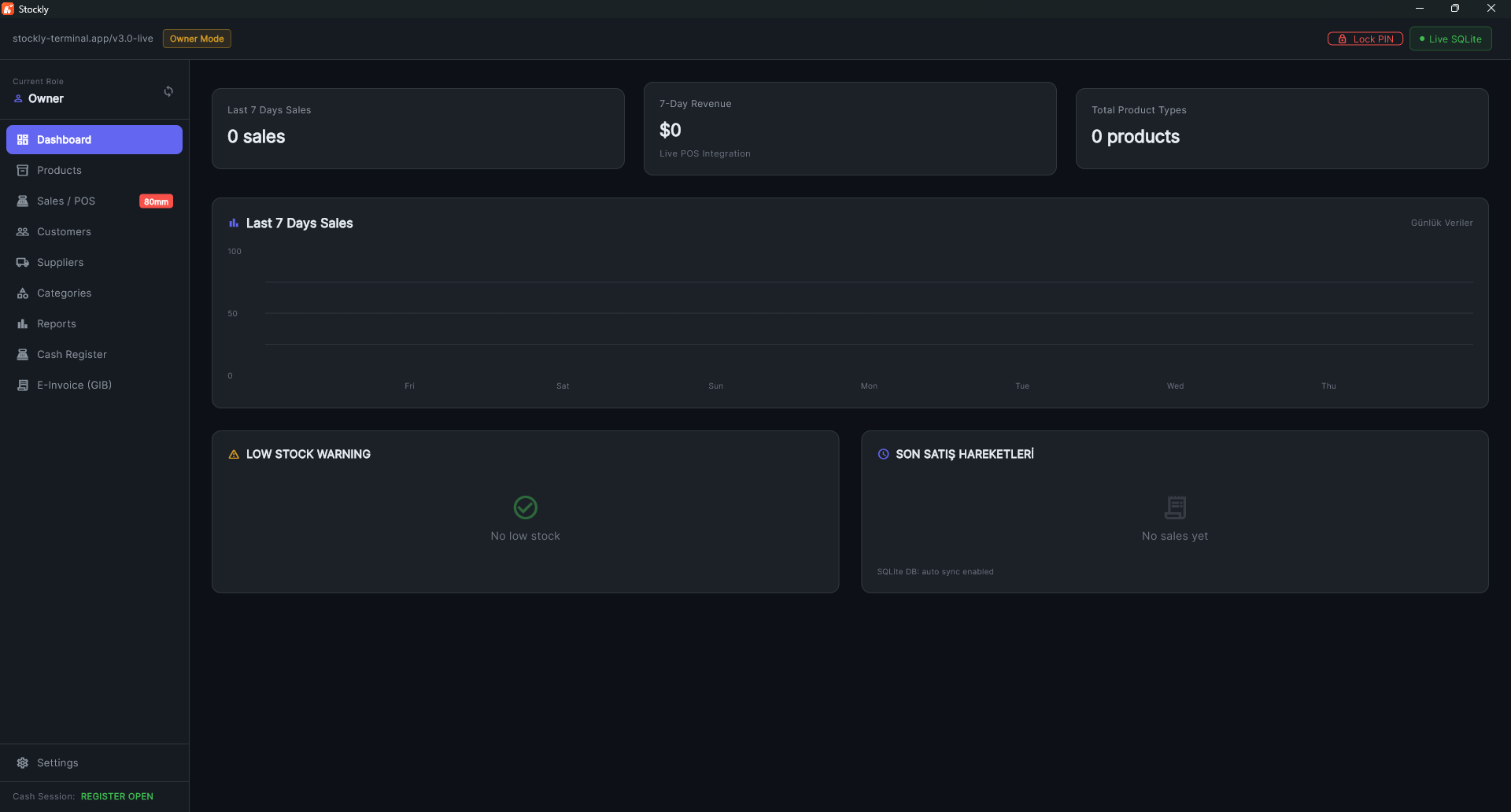This screenshot has height=812, width=1511.
Task: Click the Settings gear icon
Action: click(23, 763)
